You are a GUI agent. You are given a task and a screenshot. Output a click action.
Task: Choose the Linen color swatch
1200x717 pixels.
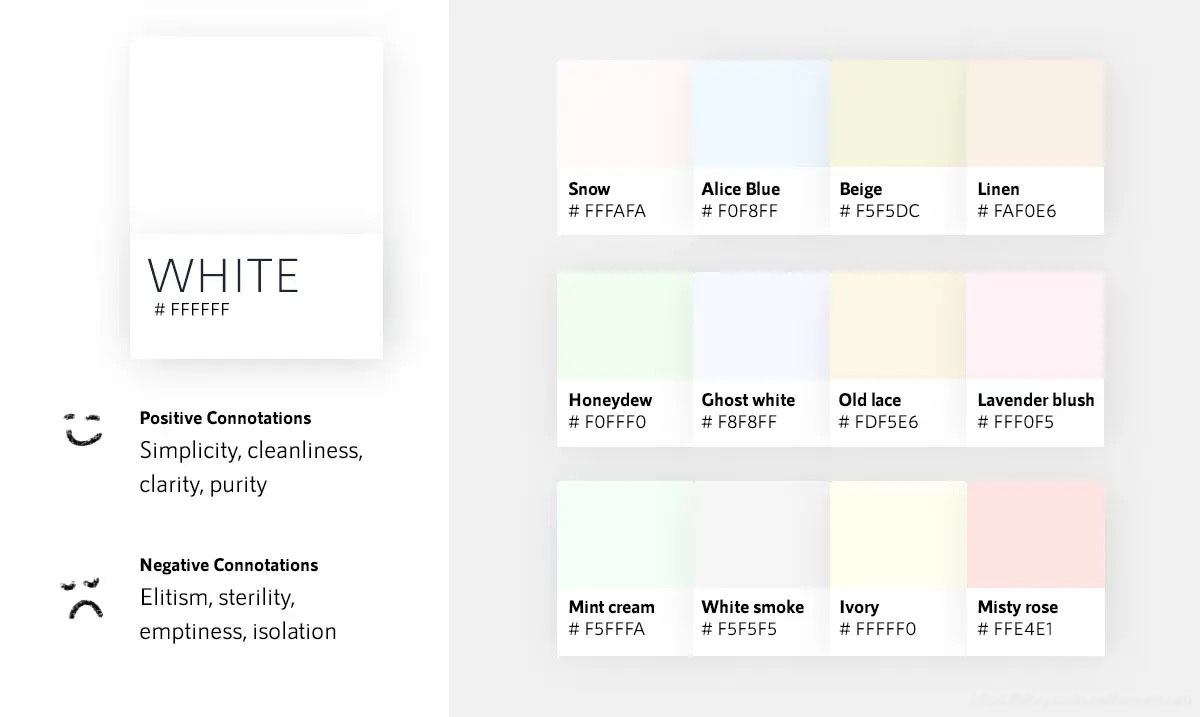click(1035, 114)
